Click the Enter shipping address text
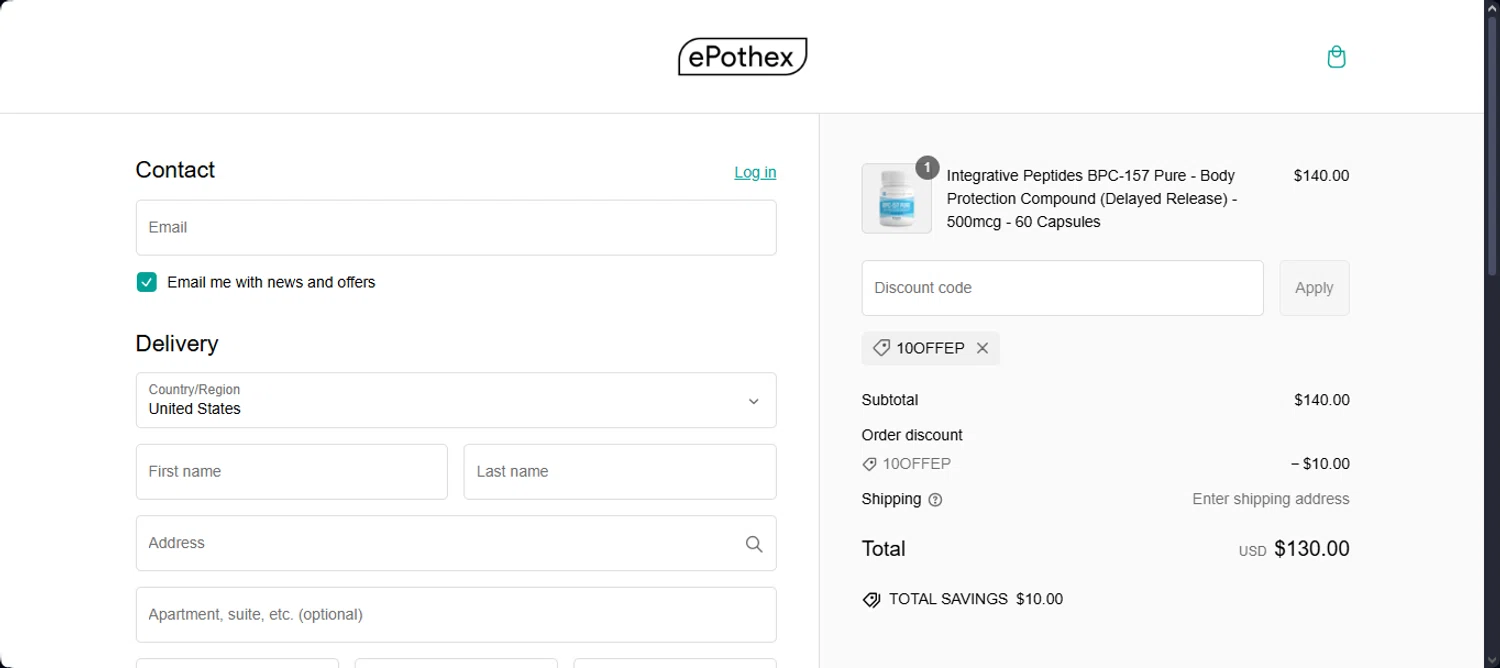 tap(1270, 499)
